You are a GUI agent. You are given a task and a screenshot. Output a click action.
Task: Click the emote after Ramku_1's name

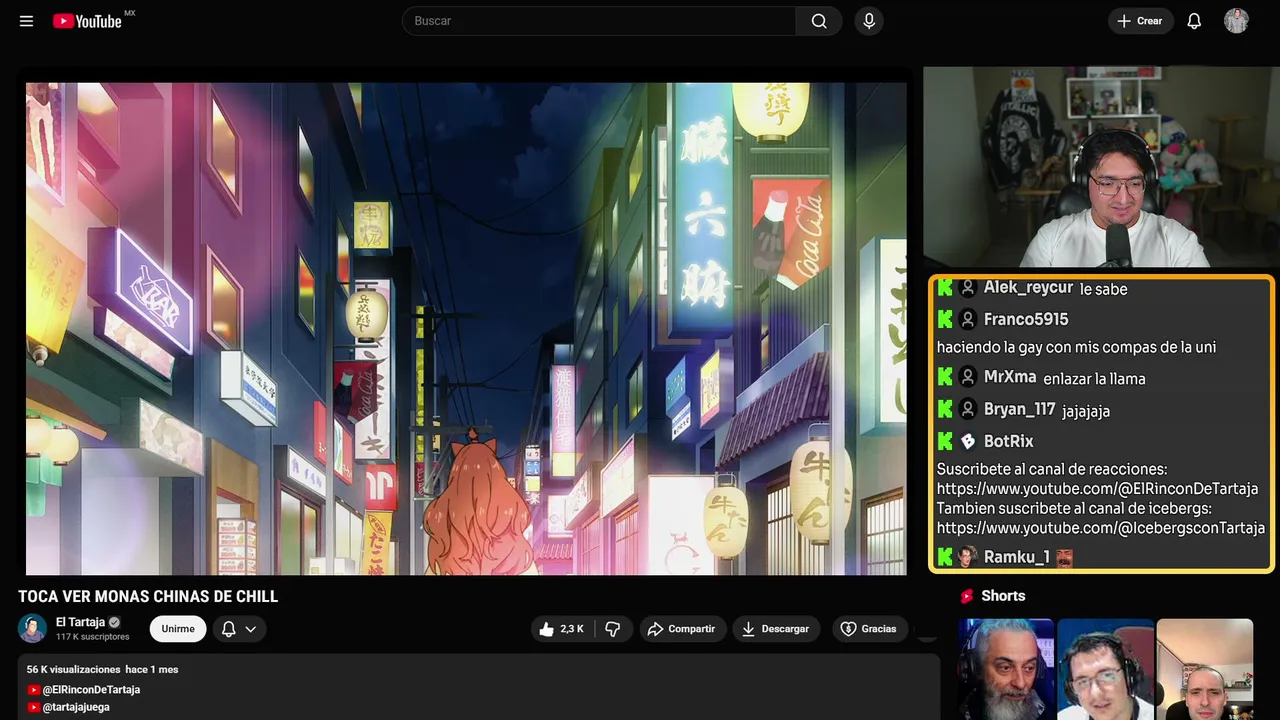(x=1064, y=557)
